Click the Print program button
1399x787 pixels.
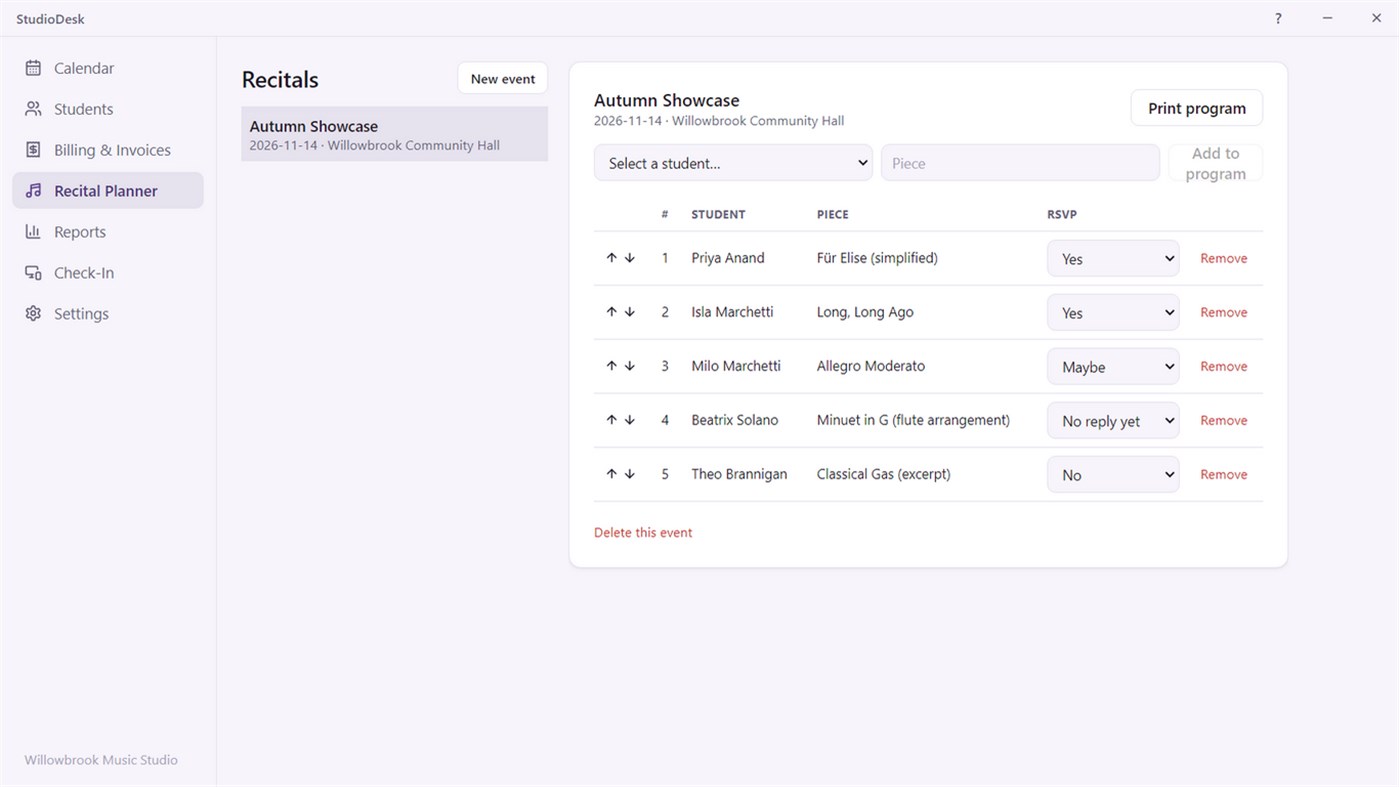pyautogui.click(x=1197, y=108)
